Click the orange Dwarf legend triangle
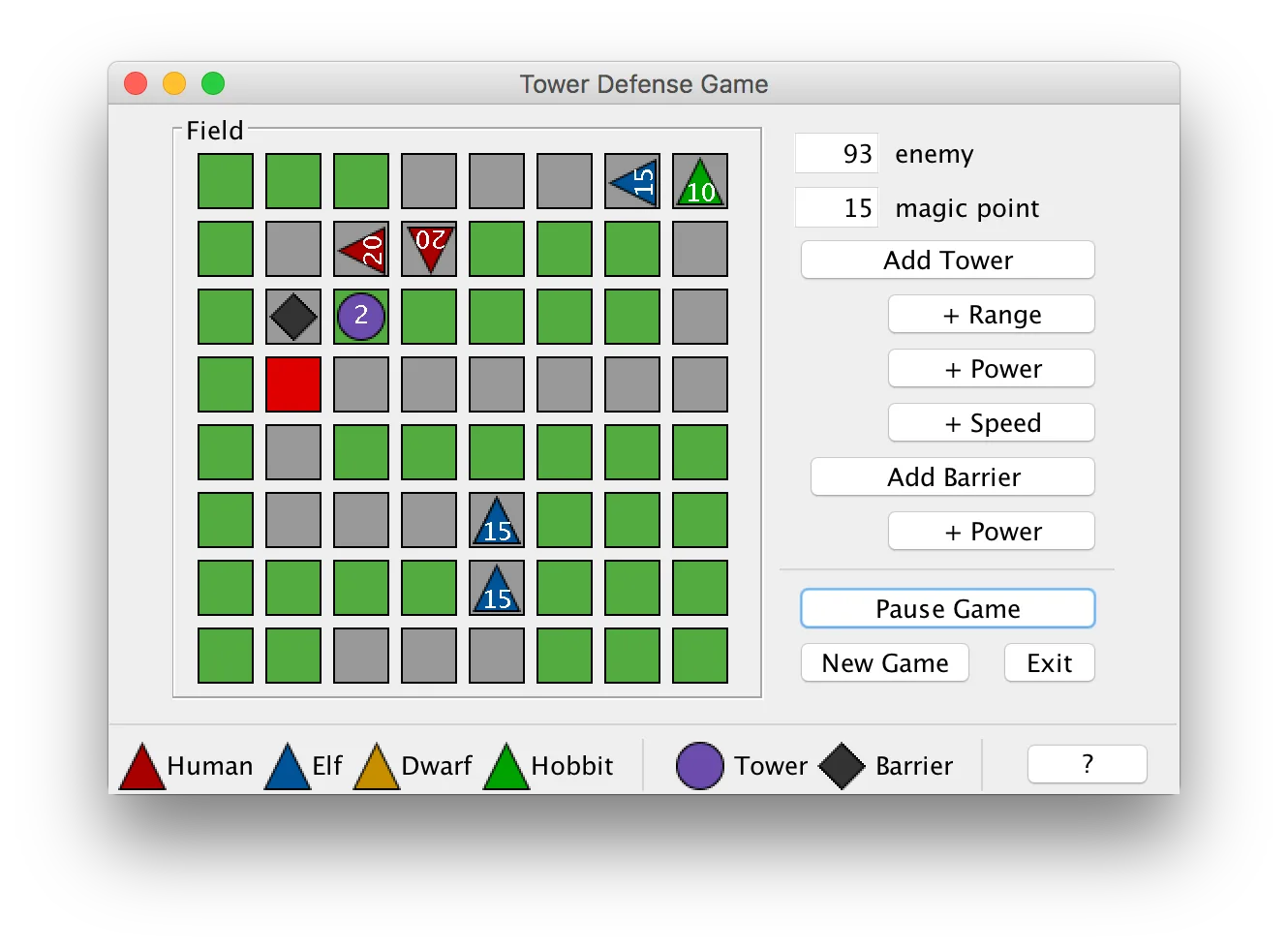 pos(377,767)
